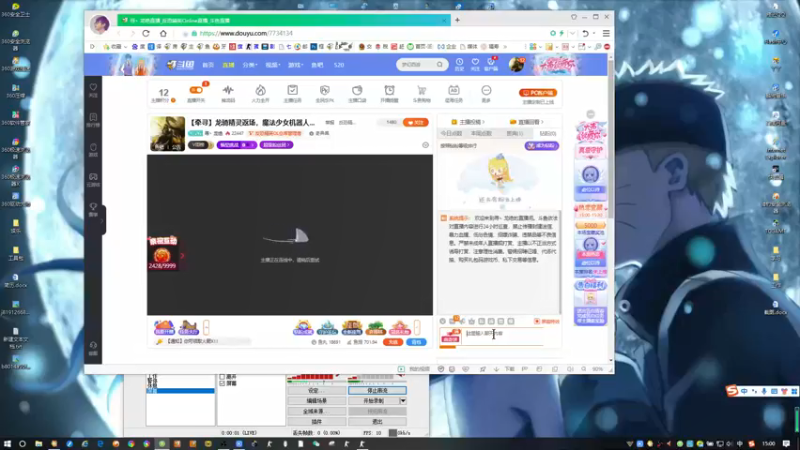Open the 鱼吧 nav item

[317, 65]
